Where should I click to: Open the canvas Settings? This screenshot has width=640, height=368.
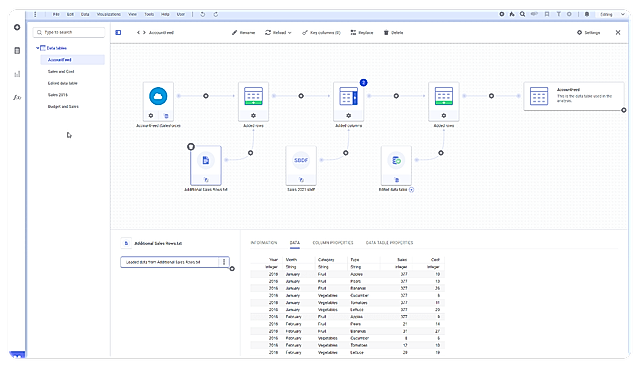click(x=589, y=33)
